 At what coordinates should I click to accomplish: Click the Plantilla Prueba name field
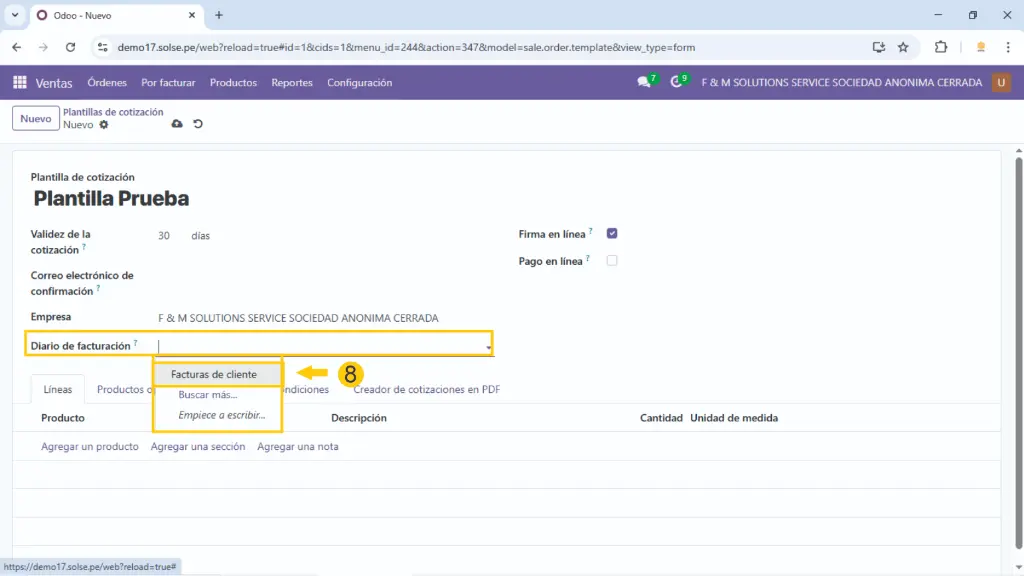tap(111, 199)
